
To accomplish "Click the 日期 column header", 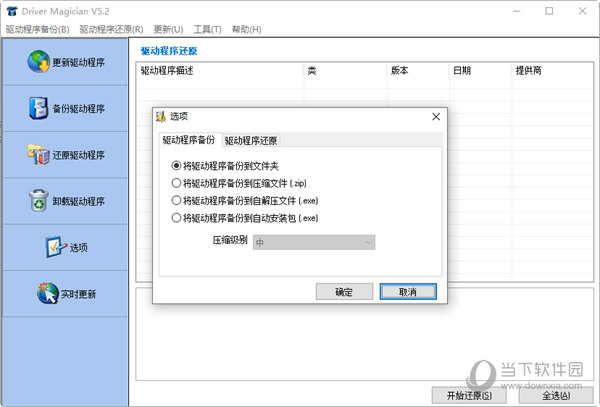I will coord(481,70).
